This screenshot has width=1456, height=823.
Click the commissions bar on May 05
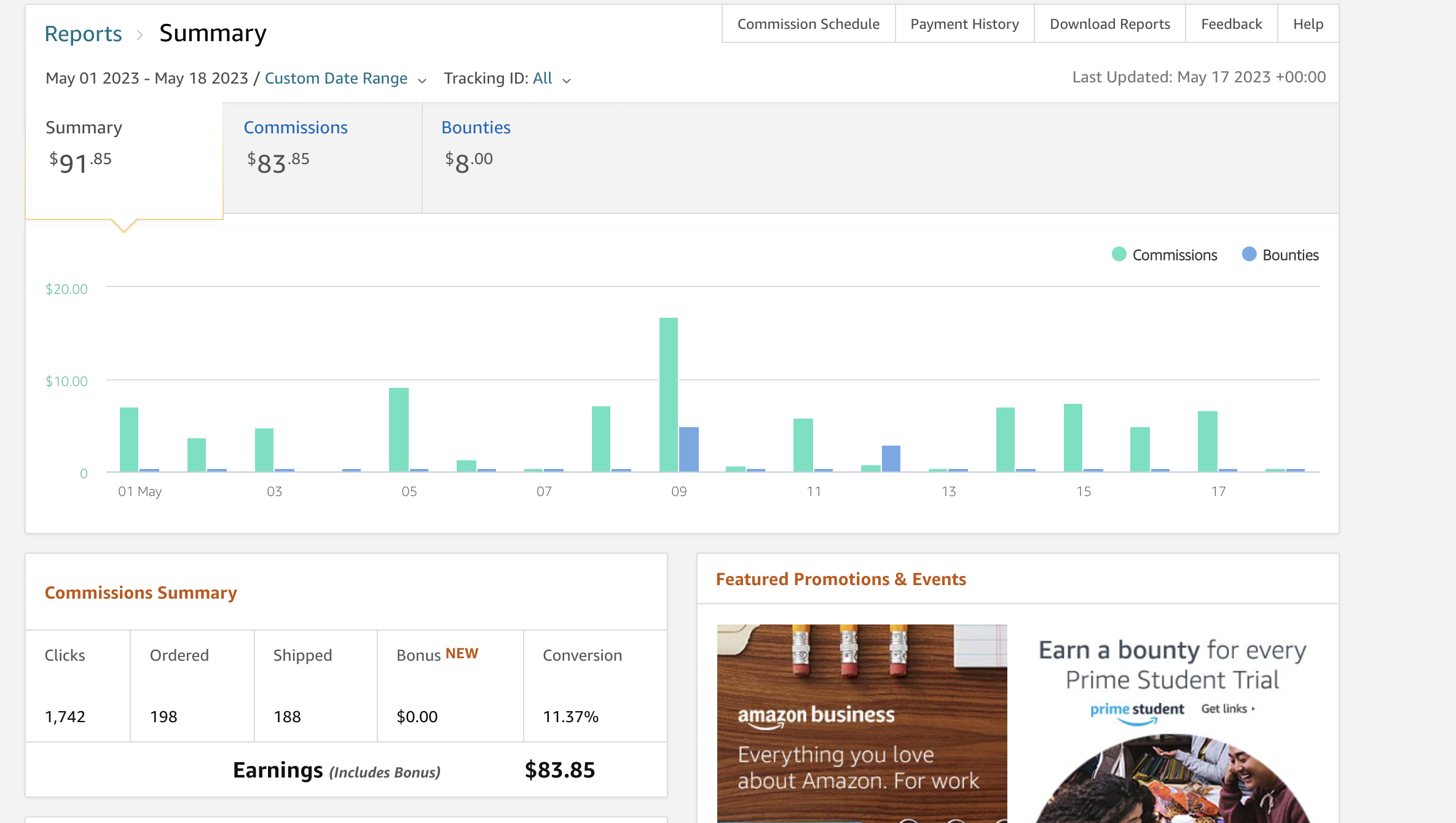[x=399, y=430]
